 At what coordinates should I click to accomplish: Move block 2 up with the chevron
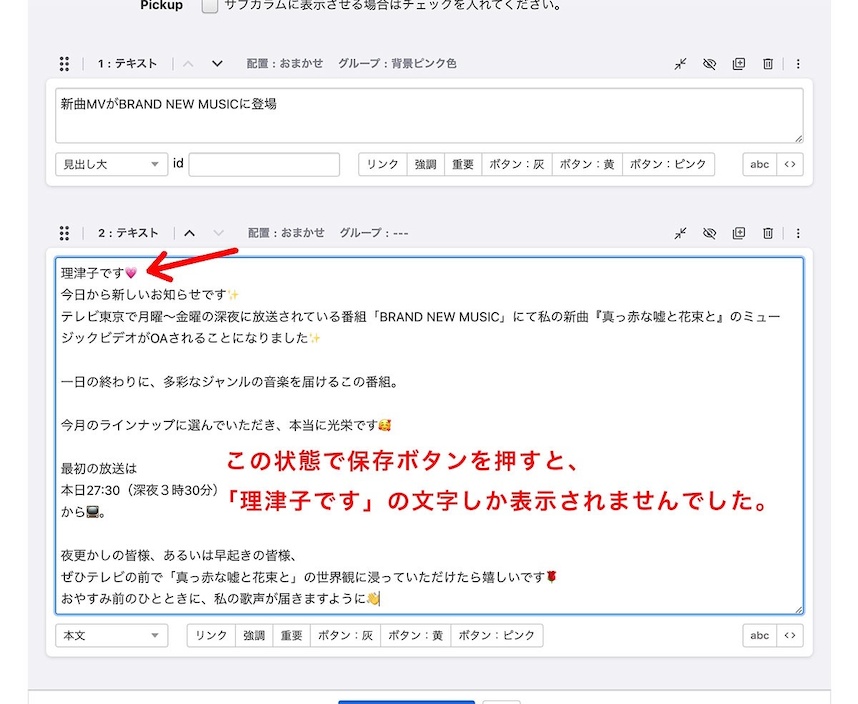[189, 233]
